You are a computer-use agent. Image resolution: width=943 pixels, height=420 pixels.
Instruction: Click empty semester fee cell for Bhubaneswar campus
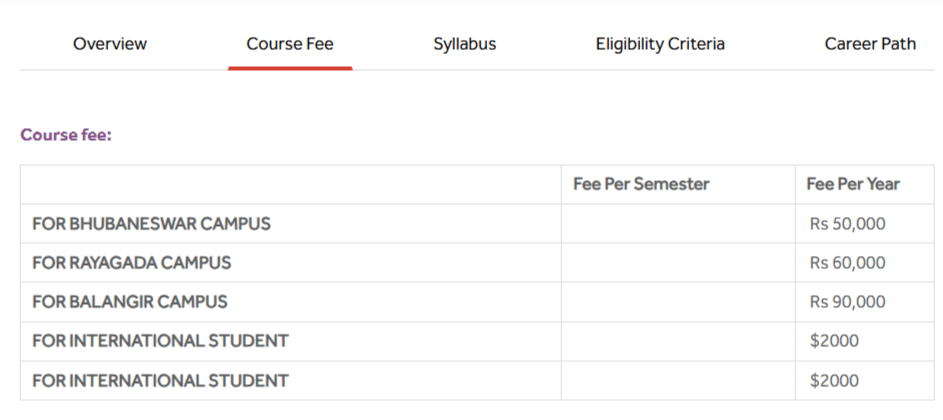678,224
